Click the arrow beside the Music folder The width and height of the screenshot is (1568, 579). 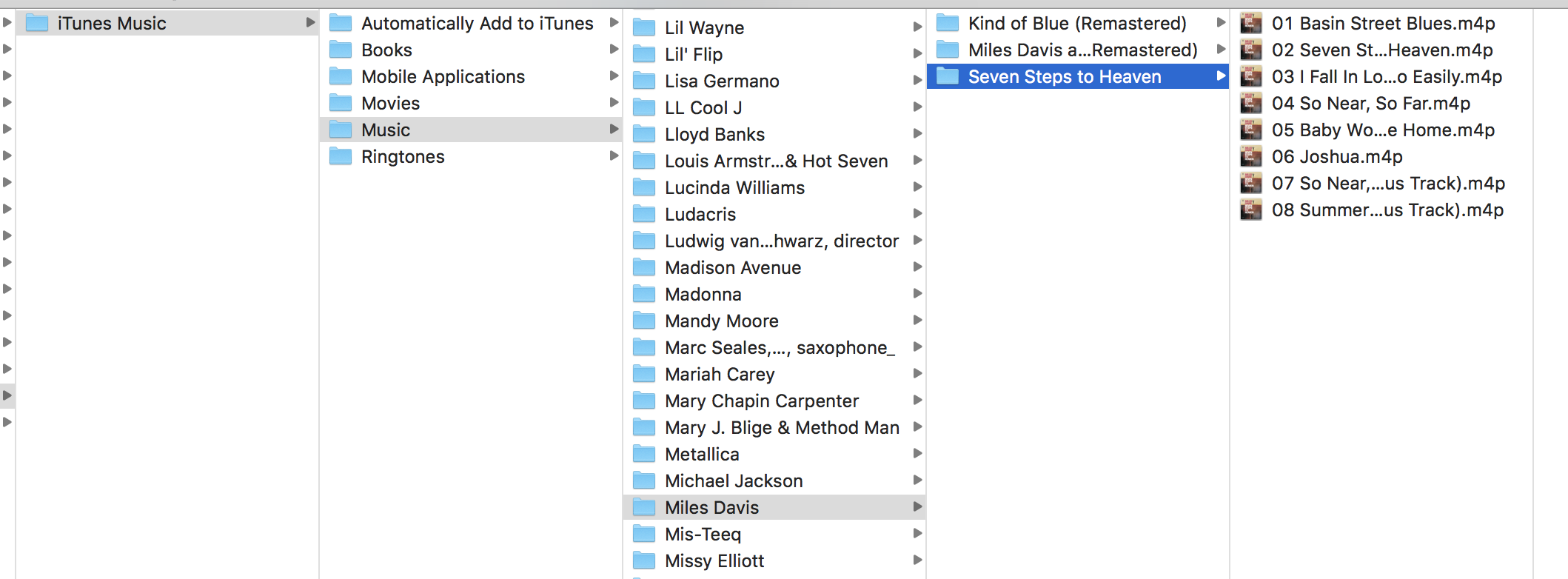[x=614, y=129]
